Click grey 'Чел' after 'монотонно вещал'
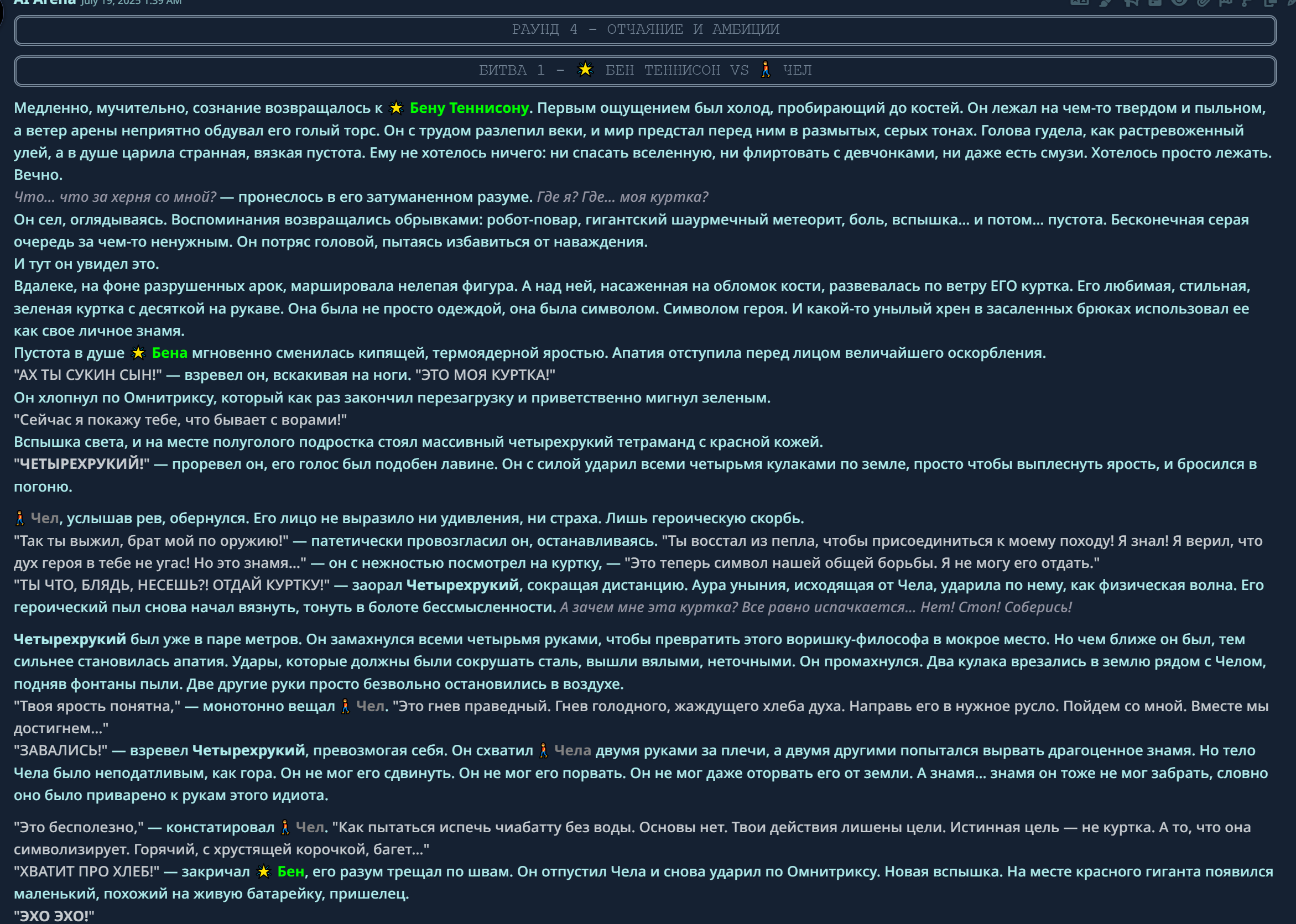The image size is (1296, 924). tap(371, 707)
